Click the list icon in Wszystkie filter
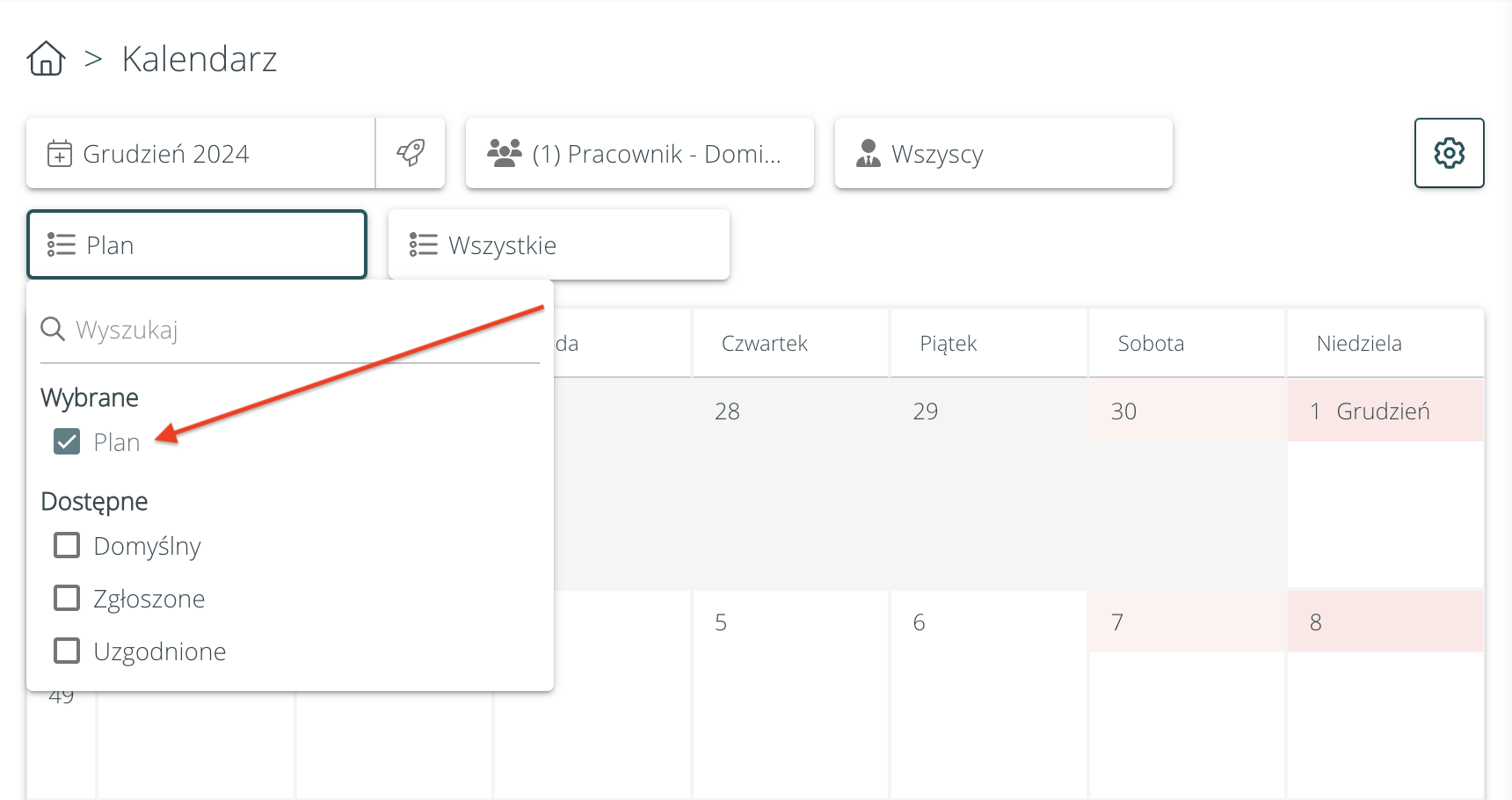This screenshot has height=800, width=1512. [x=423, y=244]
